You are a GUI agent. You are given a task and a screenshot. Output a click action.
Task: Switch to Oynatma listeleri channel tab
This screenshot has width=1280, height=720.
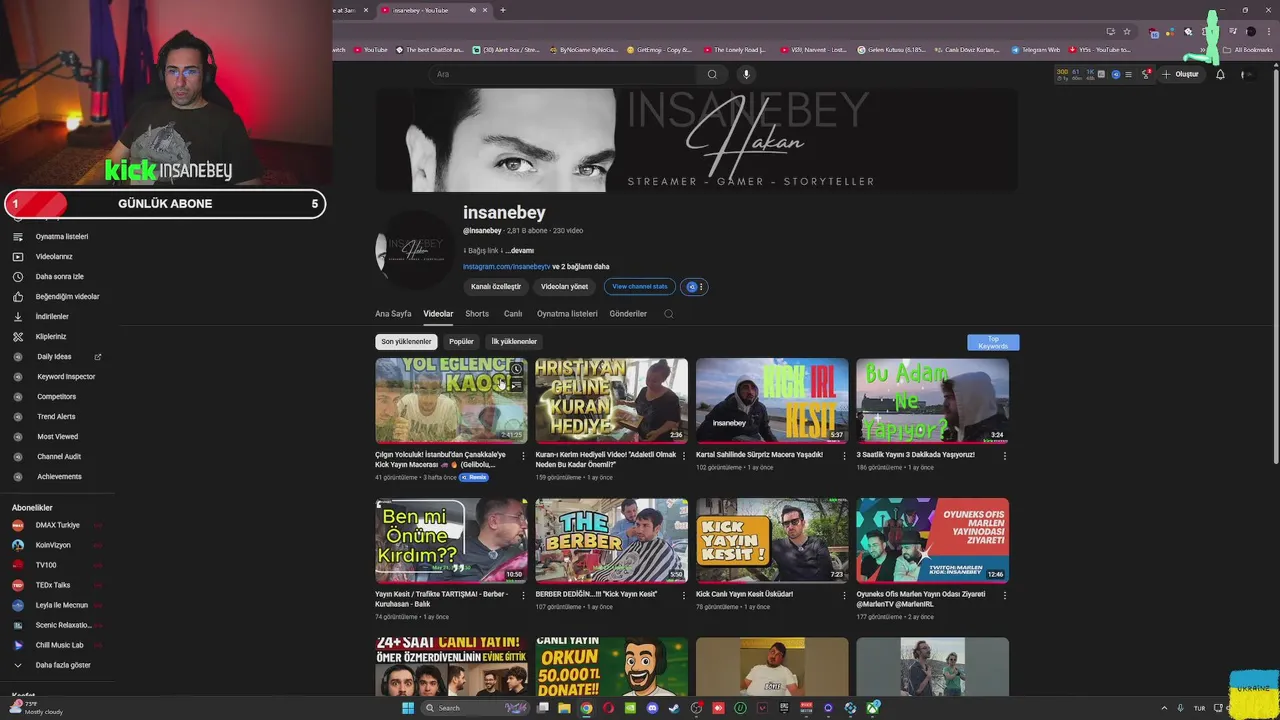[x=567, y=314]
